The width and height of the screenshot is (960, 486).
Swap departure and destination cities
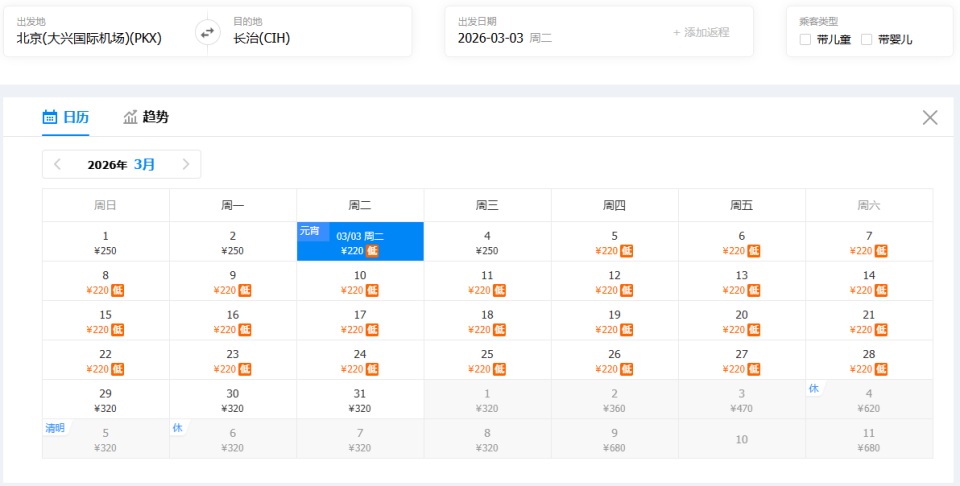[x=208, y=32]
